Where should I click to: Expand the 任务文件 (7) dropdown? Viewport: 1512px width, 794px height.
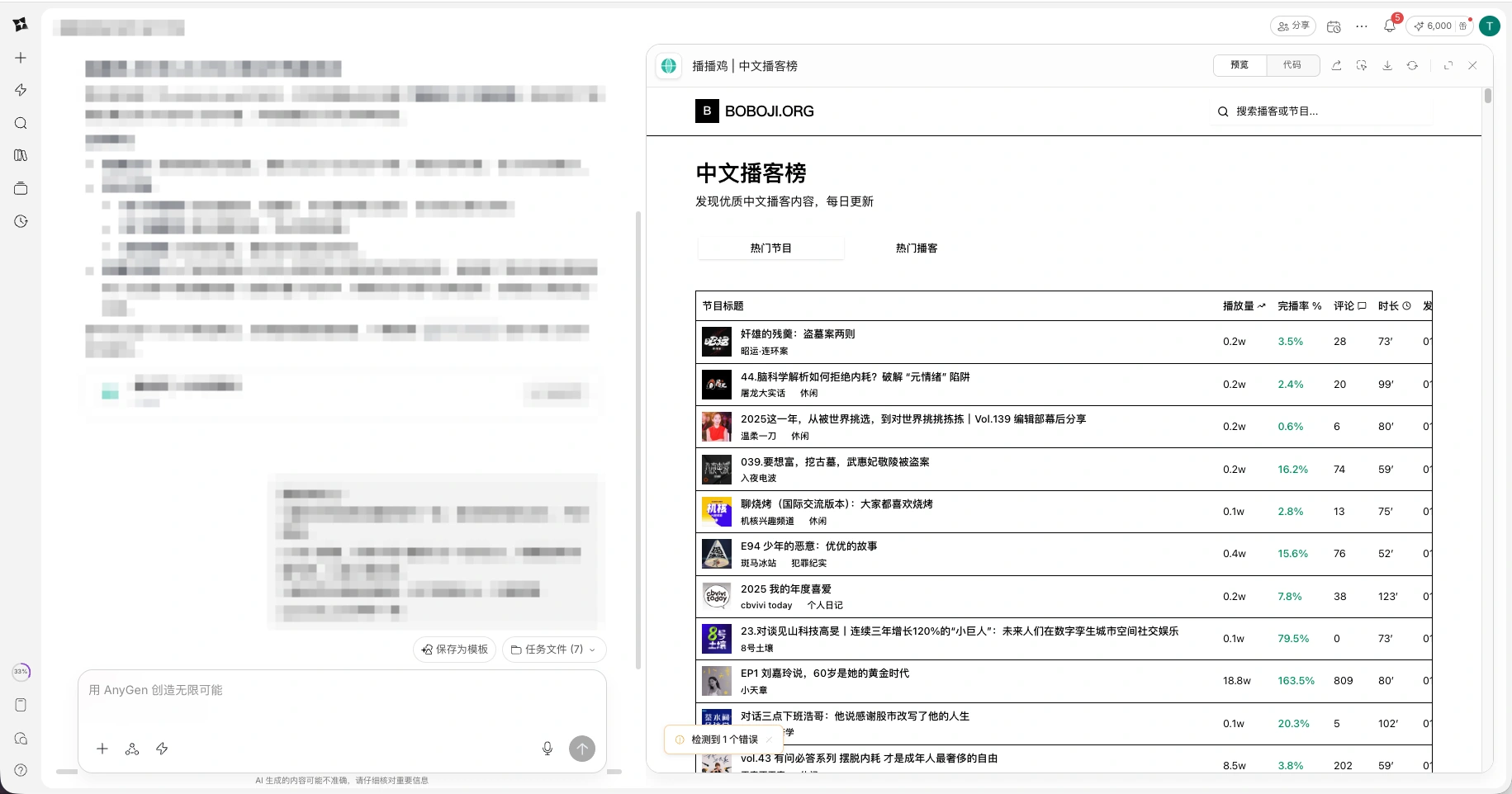click(x=554, y=650)
